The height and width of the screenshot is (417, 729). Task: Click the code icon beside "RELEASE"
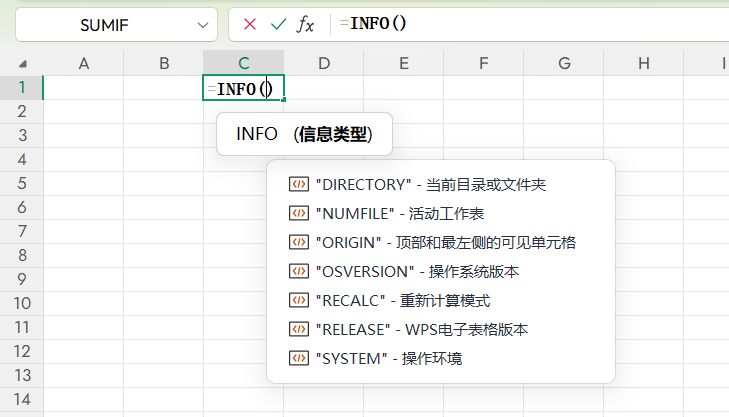point(298,329)
